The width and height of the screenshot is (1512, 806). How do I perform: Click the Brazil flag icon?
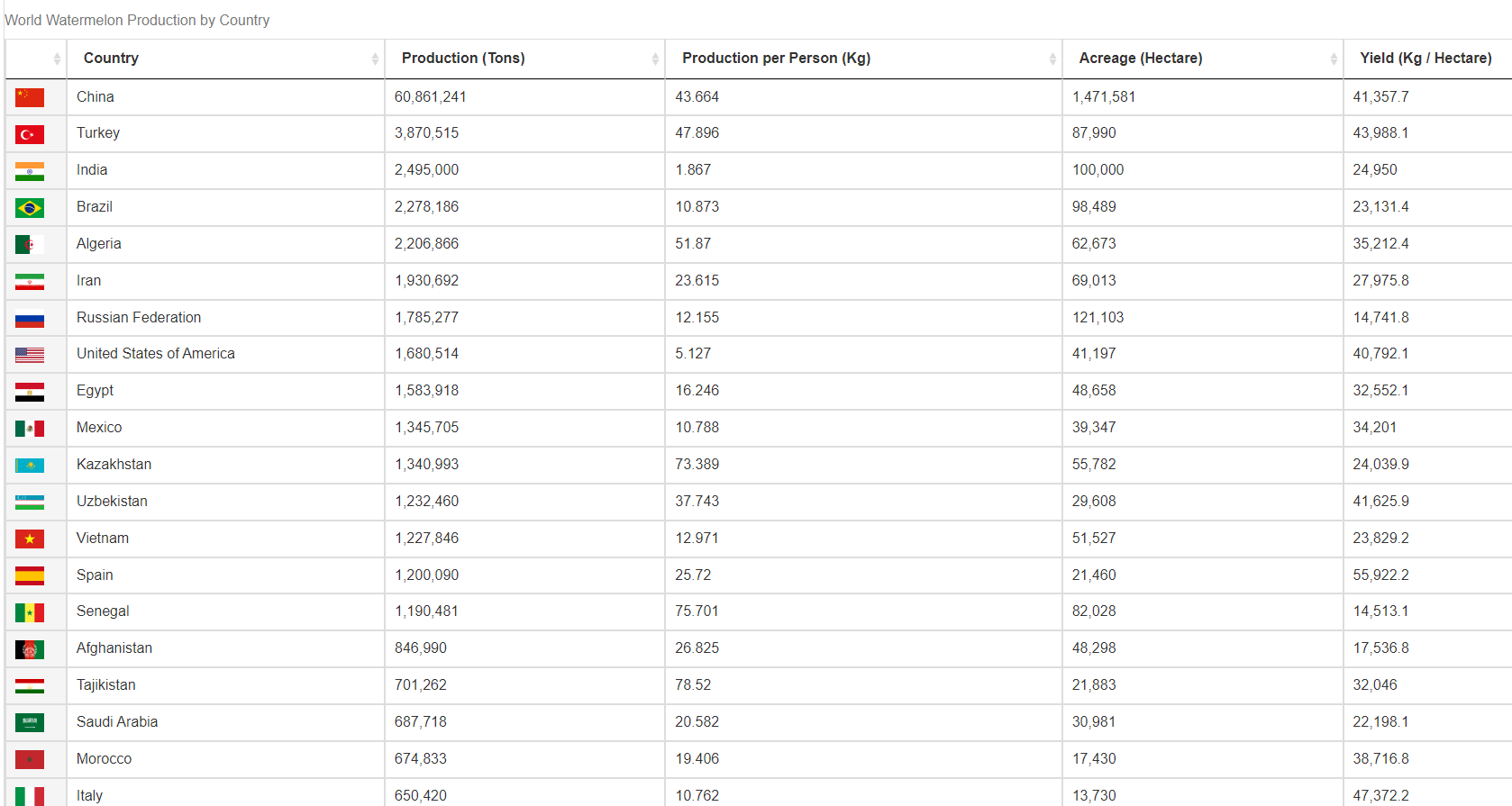click(30, 208)
